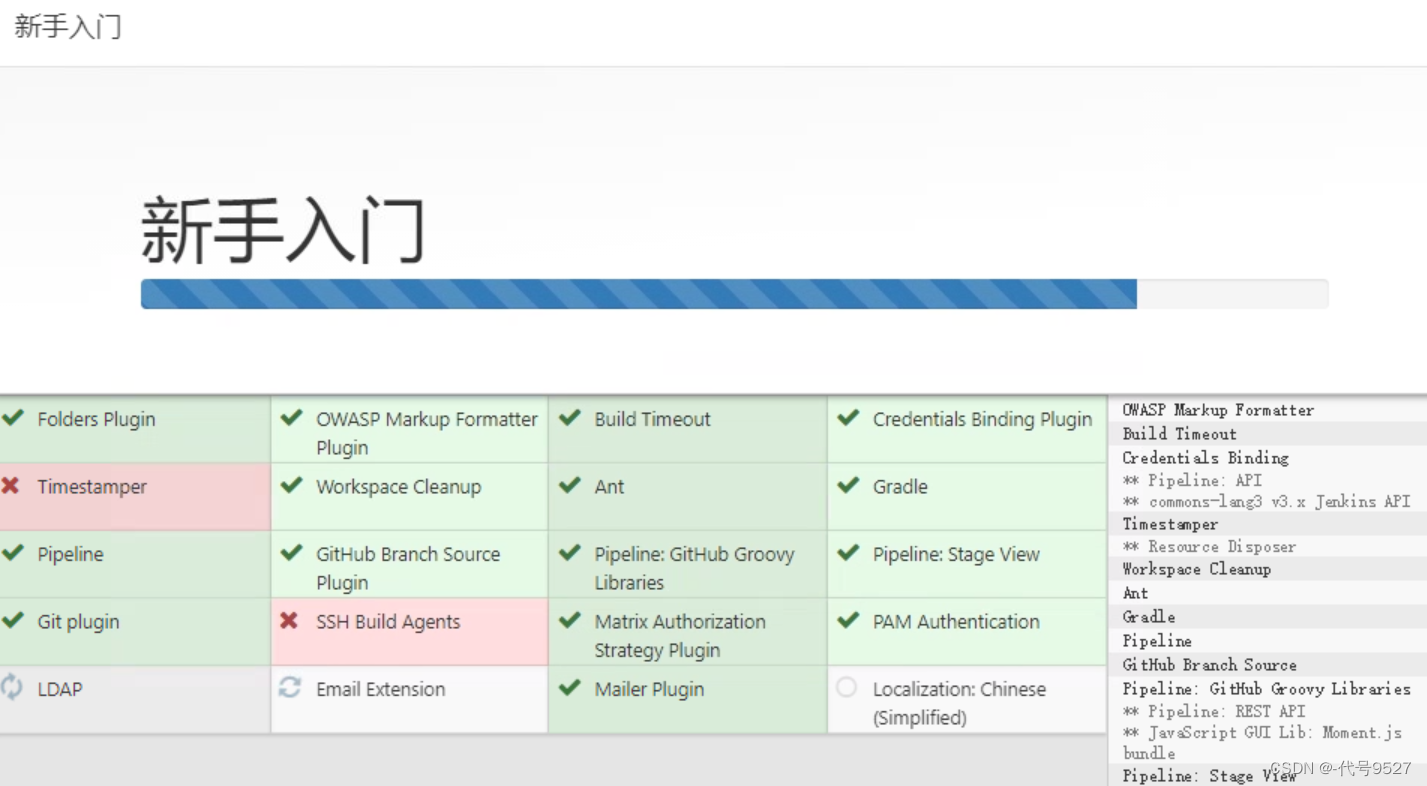This screenshot has width=1427, height=786.
Task: Click the check beside Matrix Authorization Strategy Plugin
Action: (570, 620)
